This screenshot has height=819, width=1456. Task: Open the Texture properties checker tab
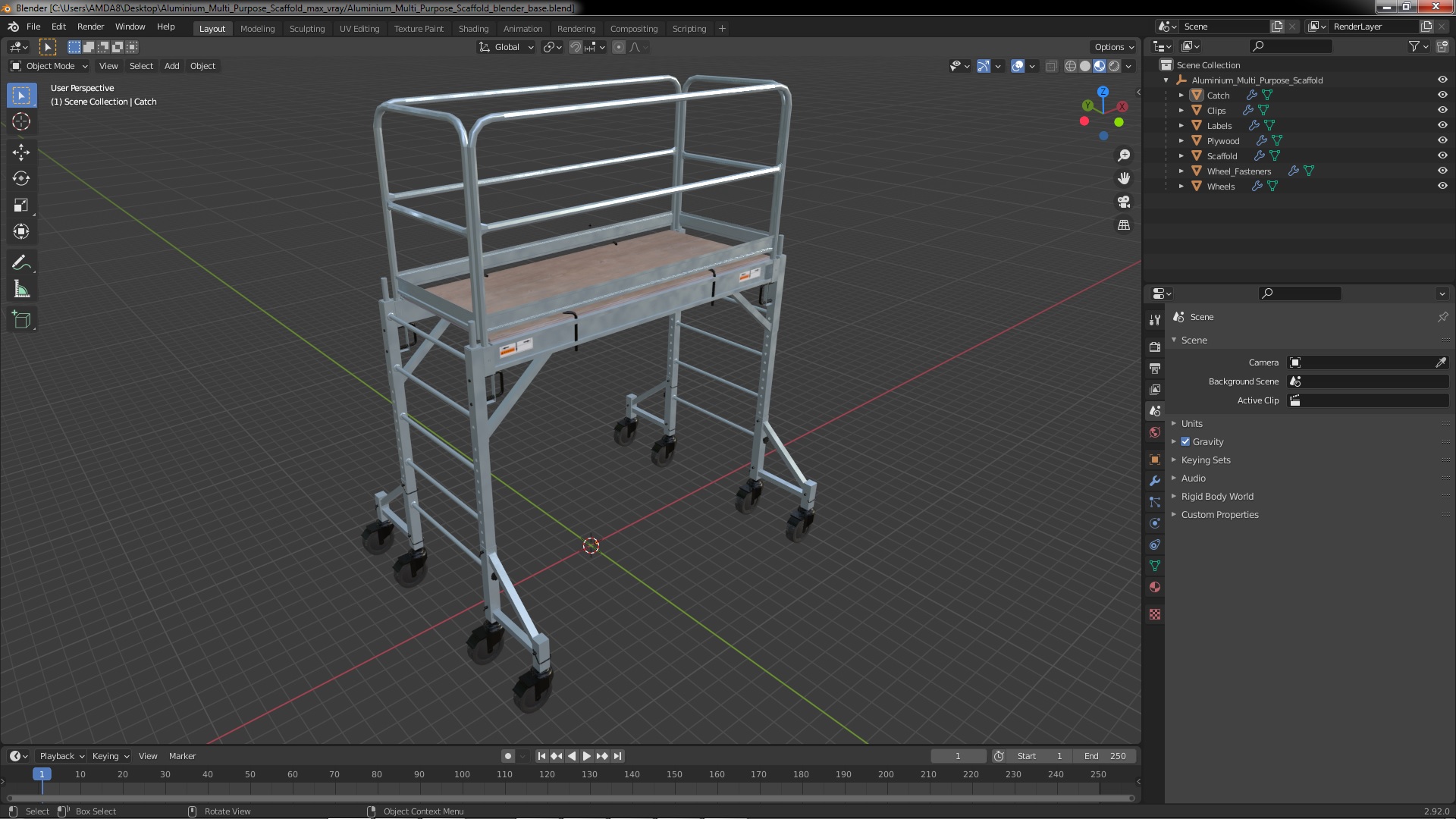point(1155,614)
